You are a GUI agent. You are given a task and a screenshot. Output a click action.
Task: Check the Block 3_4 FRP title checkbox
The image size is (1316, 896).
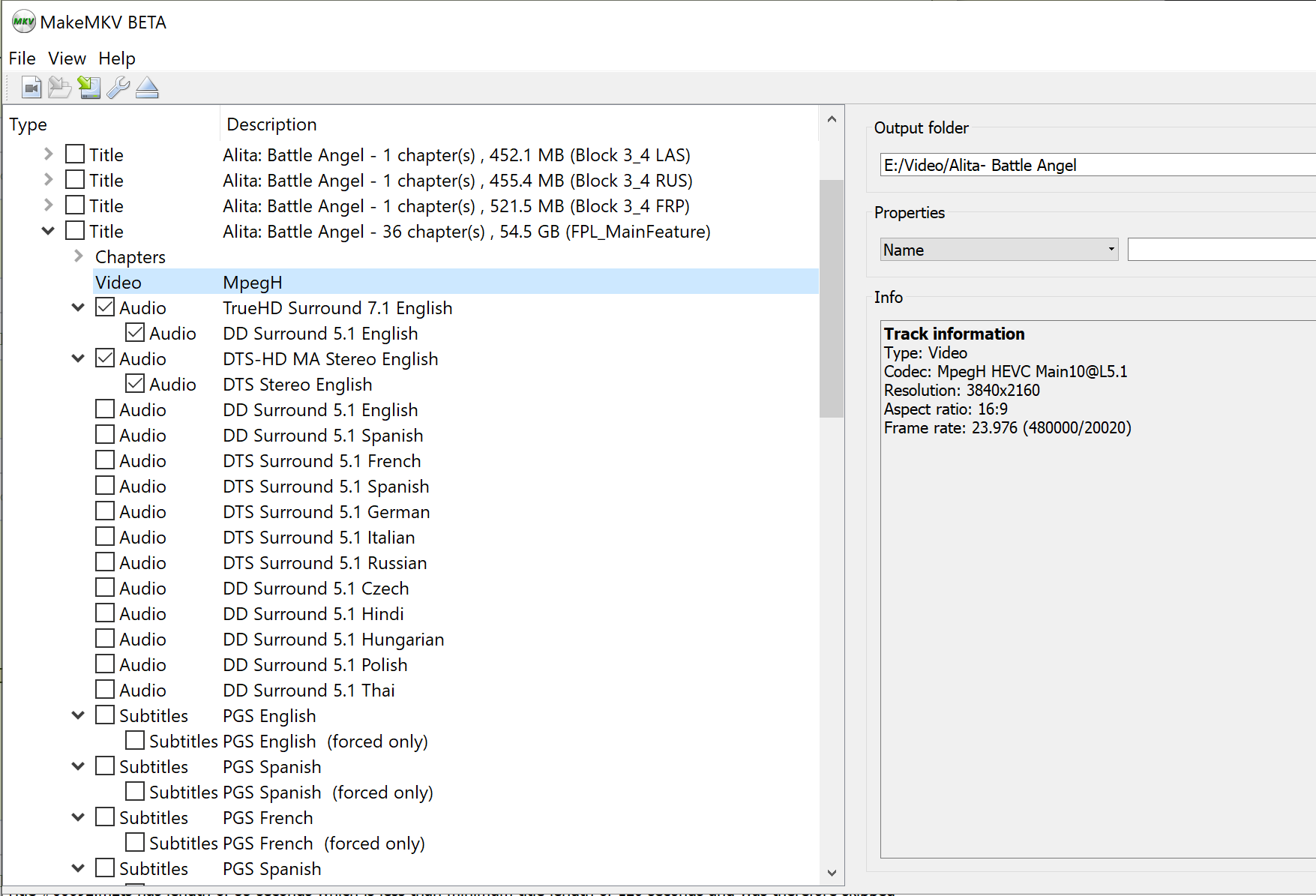75,205
